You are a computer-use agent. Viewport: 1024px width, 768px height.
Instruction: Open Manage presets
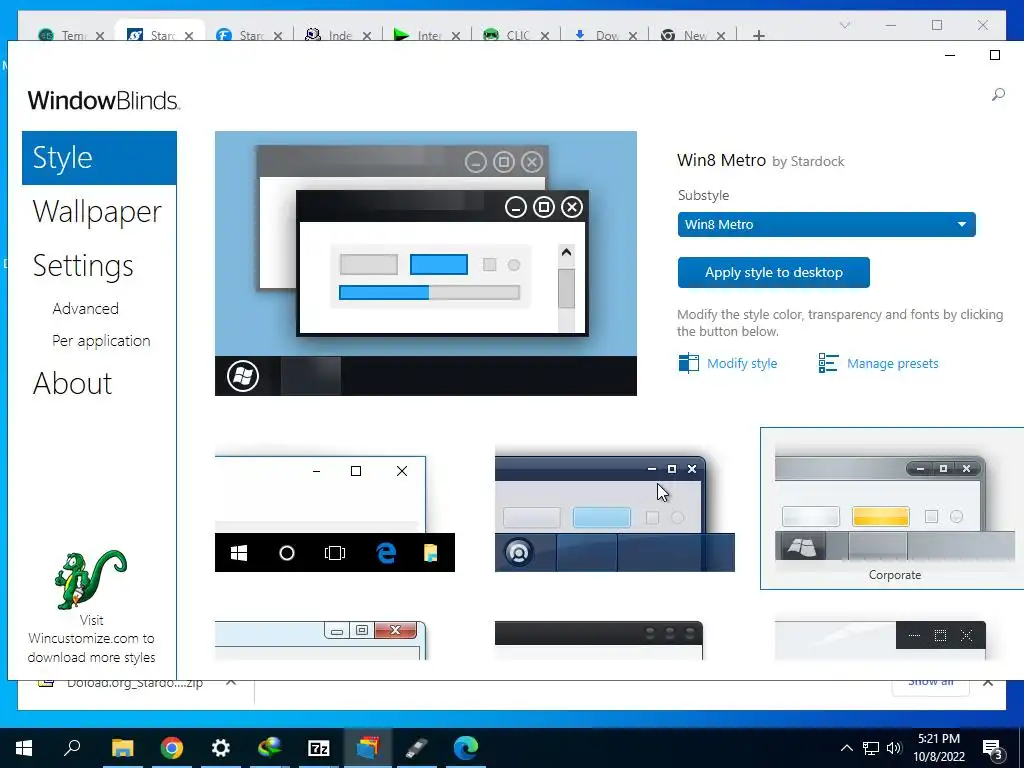878,363
